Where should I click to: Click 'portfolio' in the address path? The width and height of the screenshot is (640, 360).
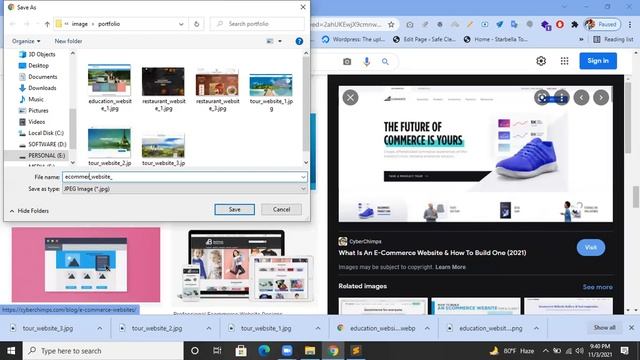click(x=109, y=24)
